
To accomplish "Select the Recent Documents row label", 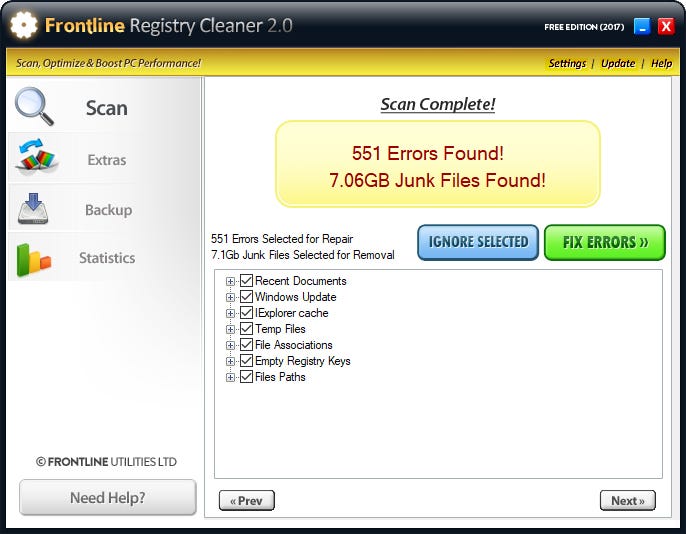I will tap(301, 281).
